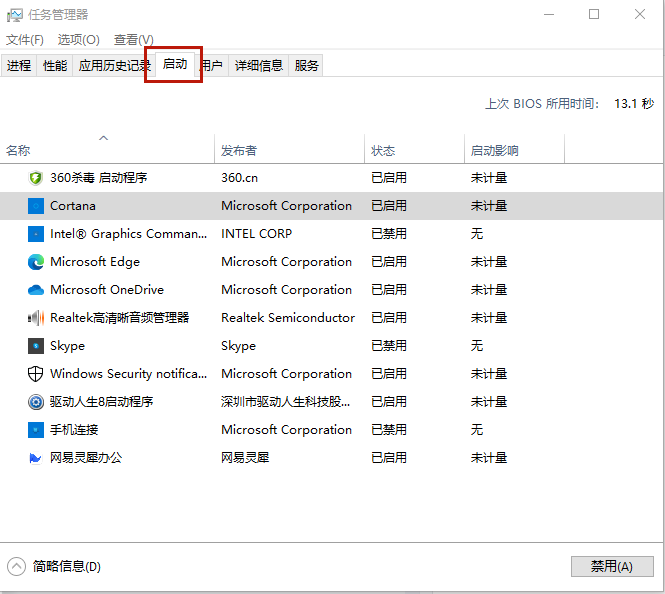Switch to the 进程 tab

tap(19, 65)
